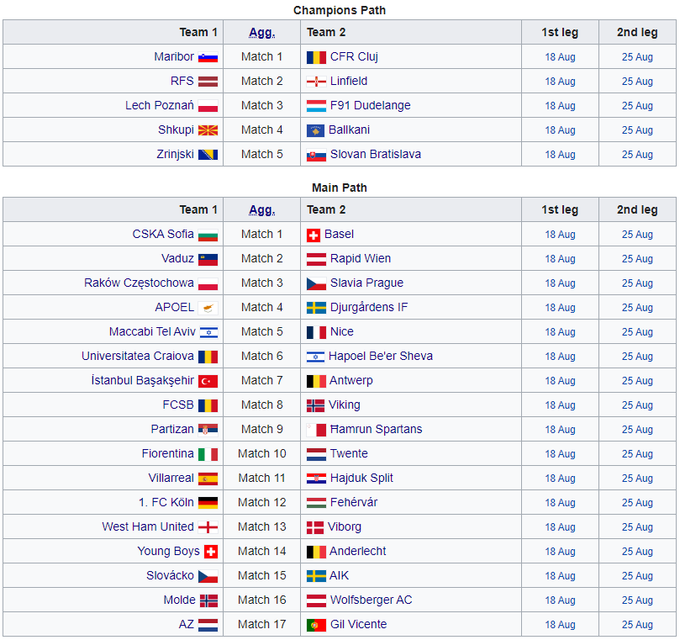This screenshot has width=680, height=640.
Task: Click the Swiss flag beside Basel
Action: 314,234
